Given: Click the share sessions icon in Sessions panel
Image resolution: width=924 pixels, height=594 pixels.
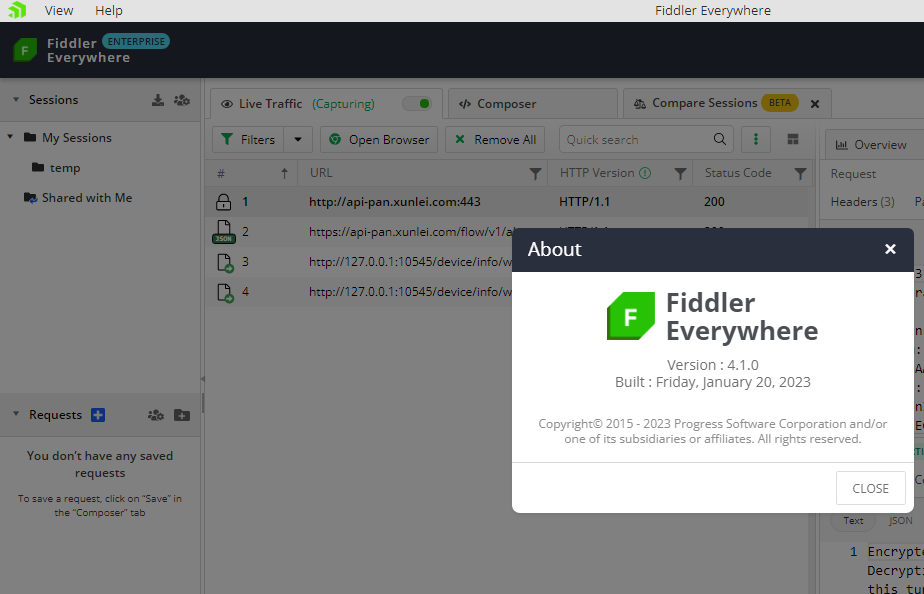Looking at the screenshot, I should pos(181,99).
